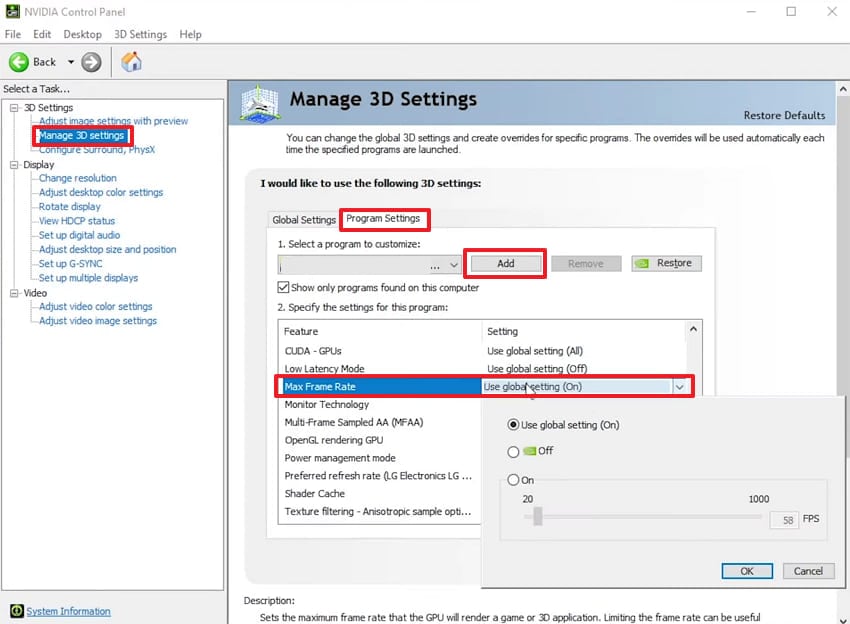Click OK in Max Frame Rate popup

pos(746,571)
